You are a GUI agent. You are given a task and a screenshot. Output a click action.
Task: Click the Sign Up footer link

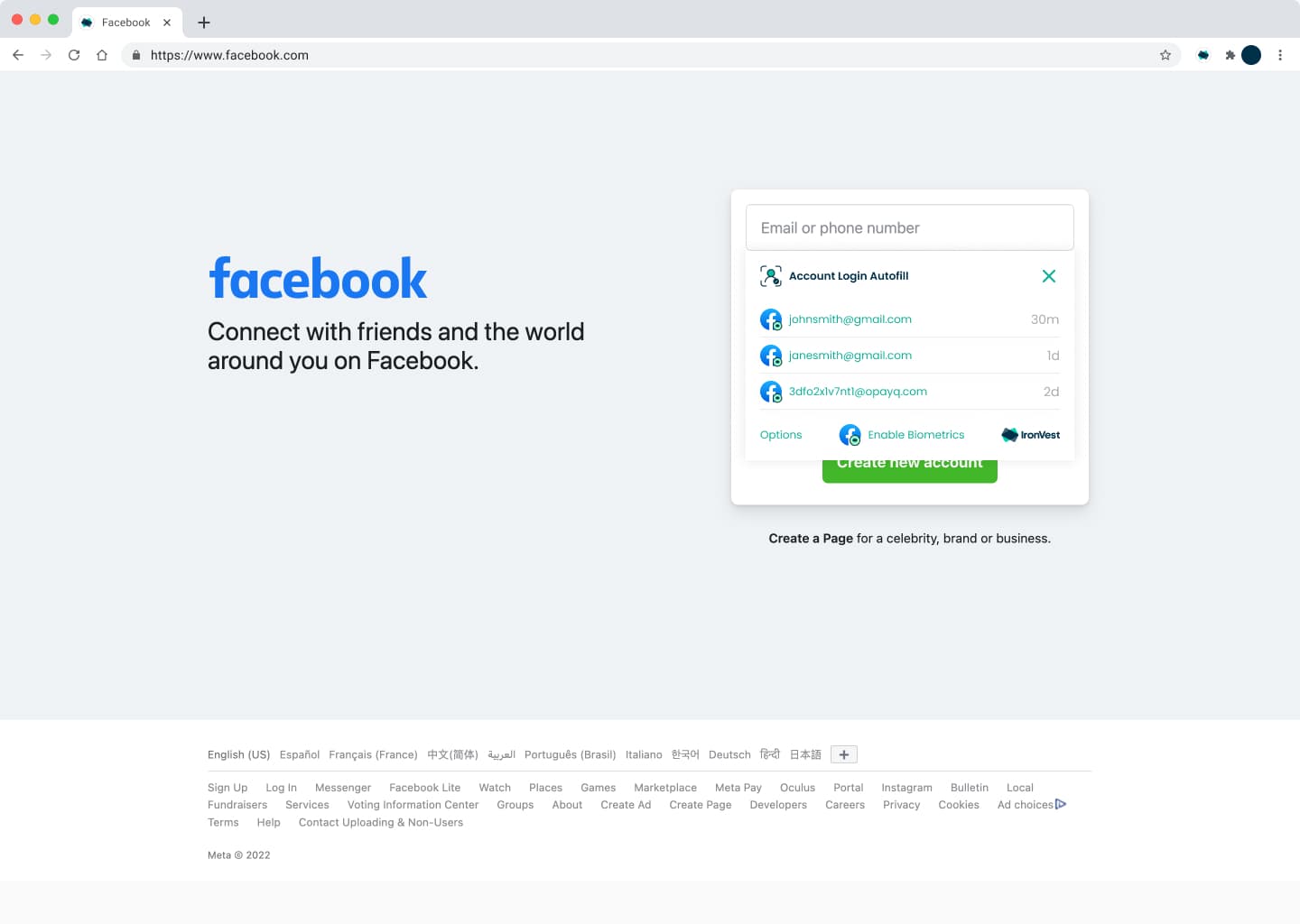tap(227, 788)
